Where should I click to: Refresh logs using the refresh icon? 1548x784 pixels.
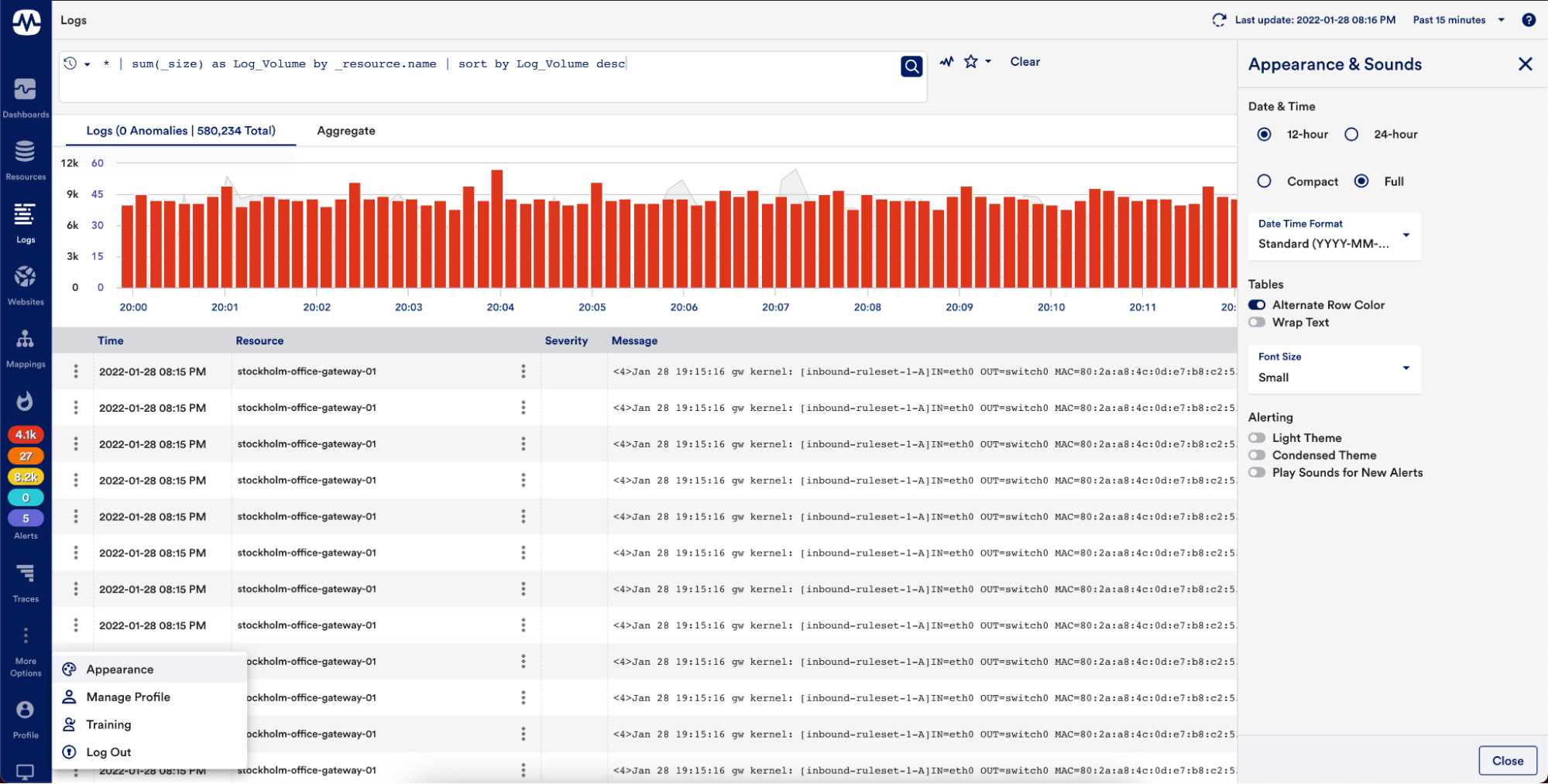pyautogui.click(x=1219, y=20)
